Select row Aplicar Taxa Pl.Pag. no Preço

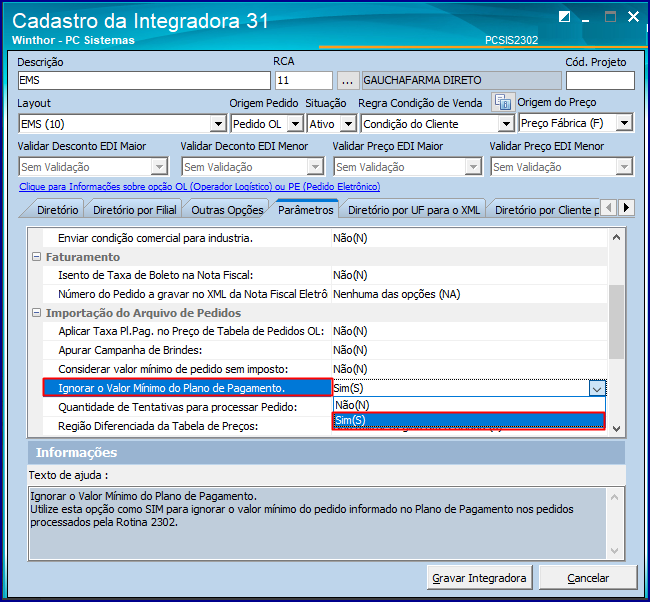pyautogui.click(x=325, y=331)
